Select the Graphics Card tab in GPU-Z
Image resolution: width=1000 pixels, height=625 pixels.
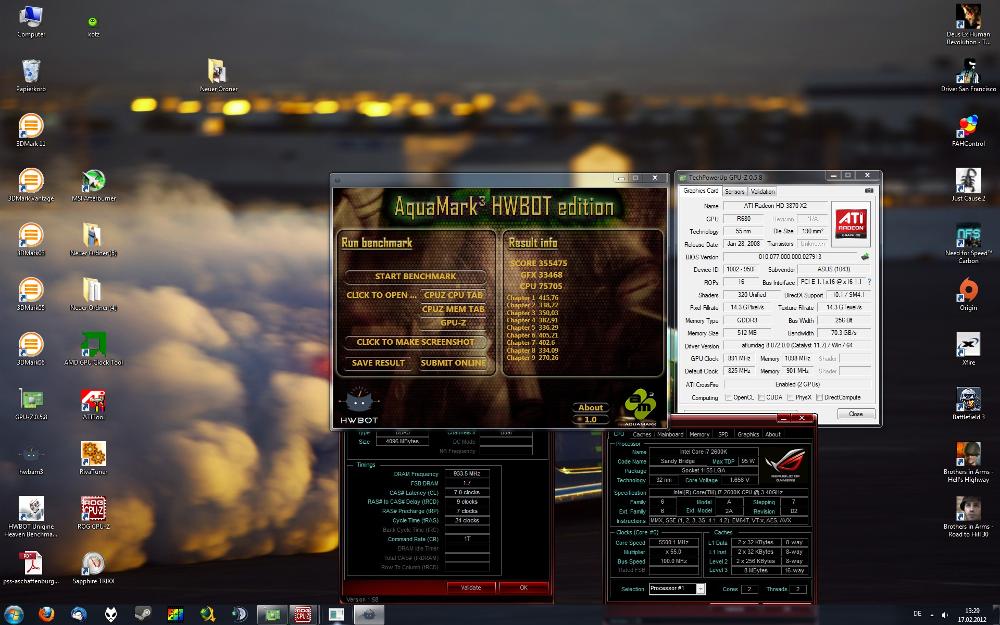pyautogui.click(x=700, y=191)
